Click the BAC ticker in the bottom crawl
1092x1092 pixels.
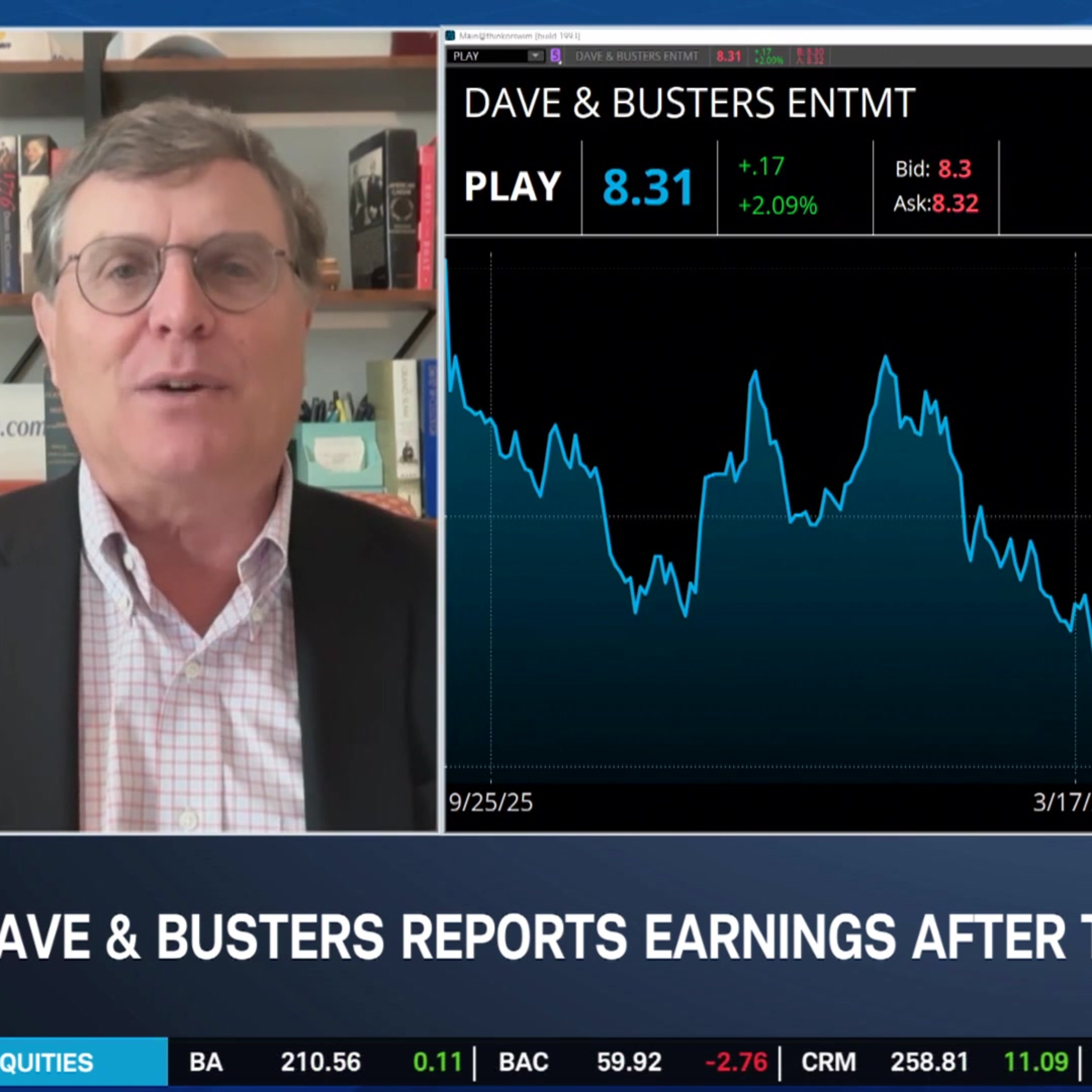click(523, 1063)
